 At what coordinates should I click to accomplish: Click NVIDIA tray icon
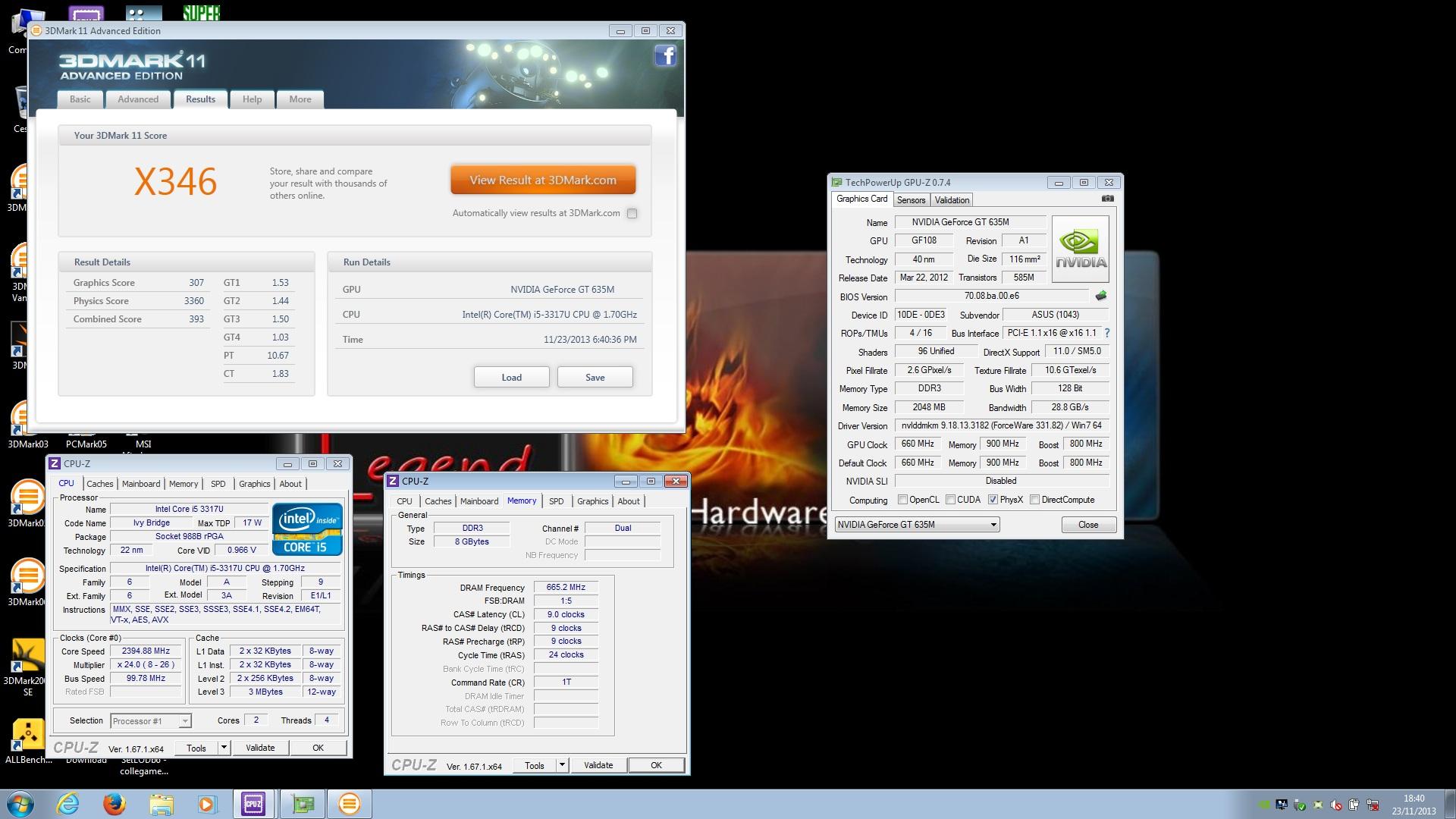[x=1264, y=805]
